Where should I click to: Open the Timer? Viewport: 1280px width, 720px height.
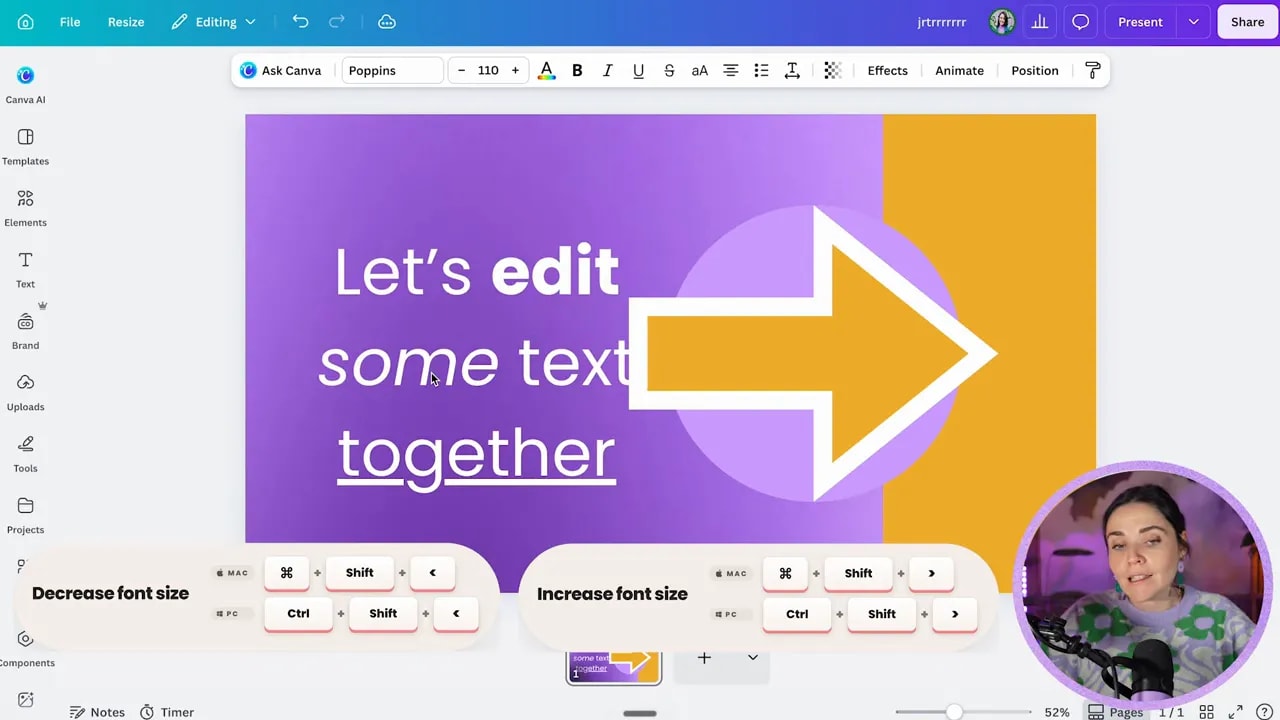[166, 712]
